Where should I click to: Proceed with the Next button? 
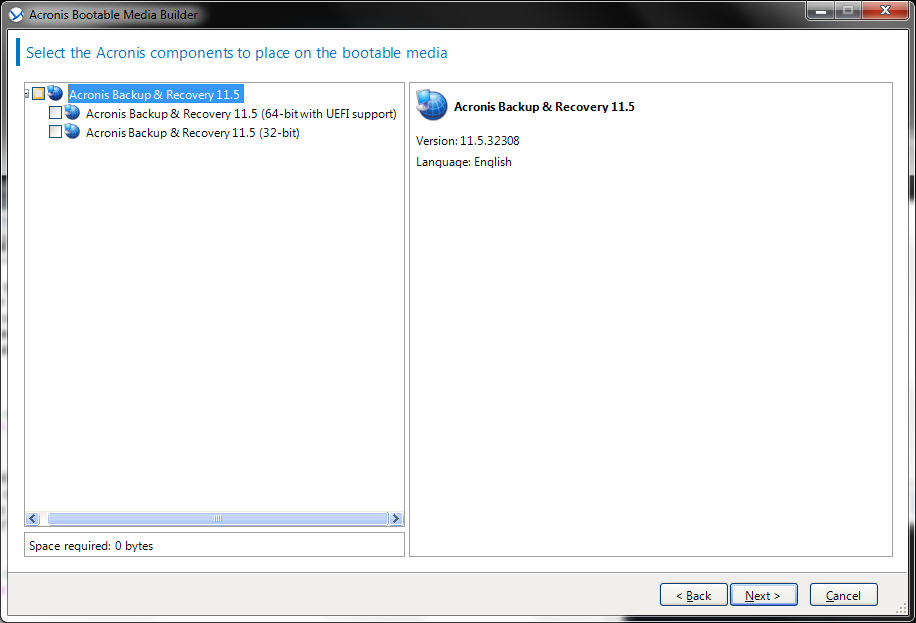click(x=764, y=595)
